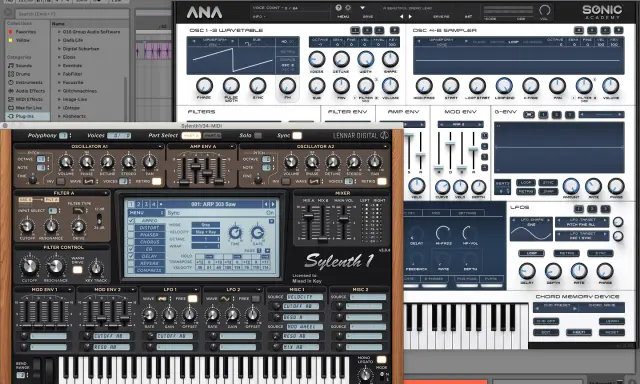
Task: Expand the FabFilter plug-in folder
Action: [59, 74]
